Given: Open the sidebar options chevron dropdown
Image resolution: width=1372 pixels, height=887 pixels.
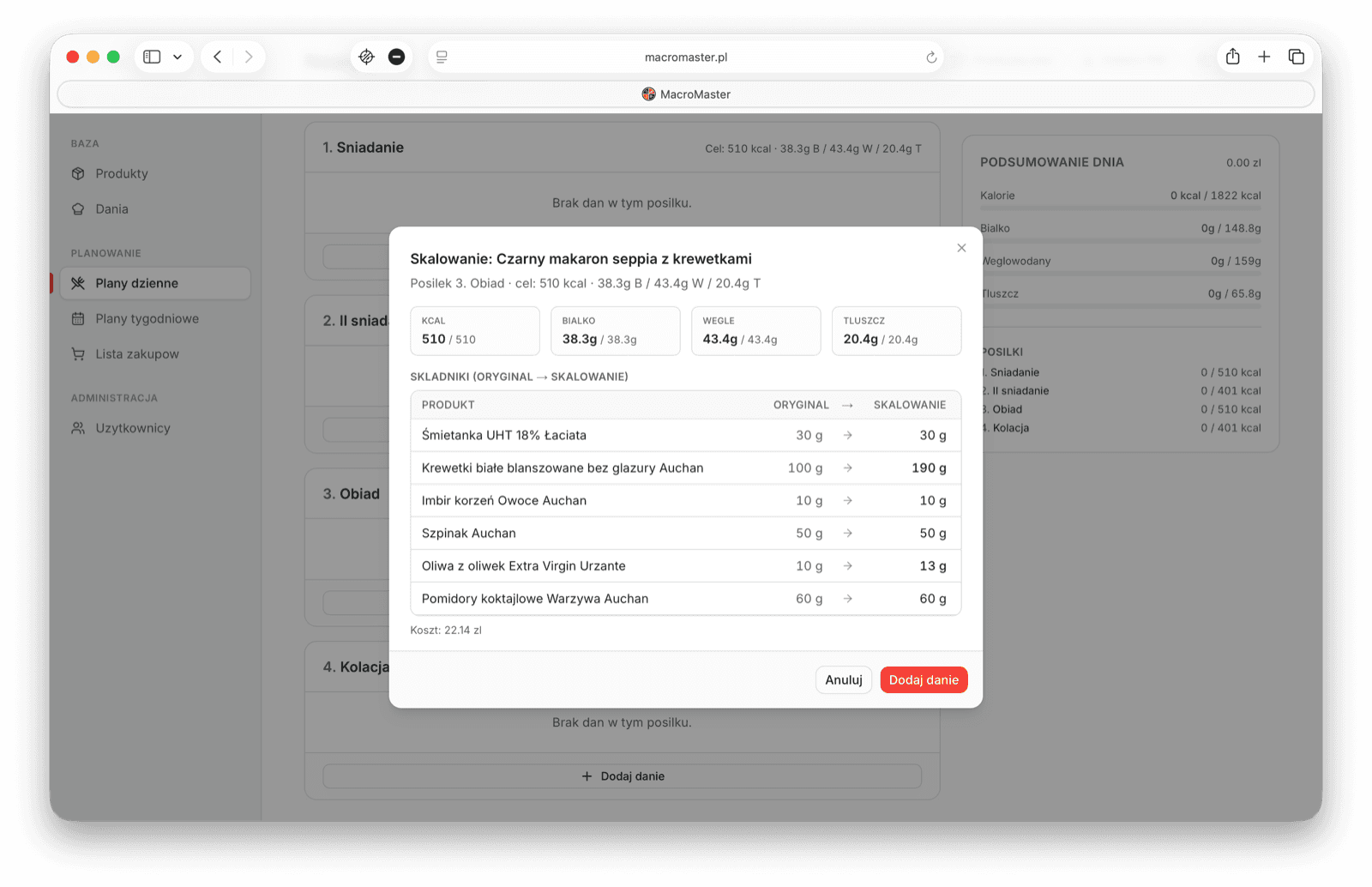Looking at the screenshot, I should [178, 57].
